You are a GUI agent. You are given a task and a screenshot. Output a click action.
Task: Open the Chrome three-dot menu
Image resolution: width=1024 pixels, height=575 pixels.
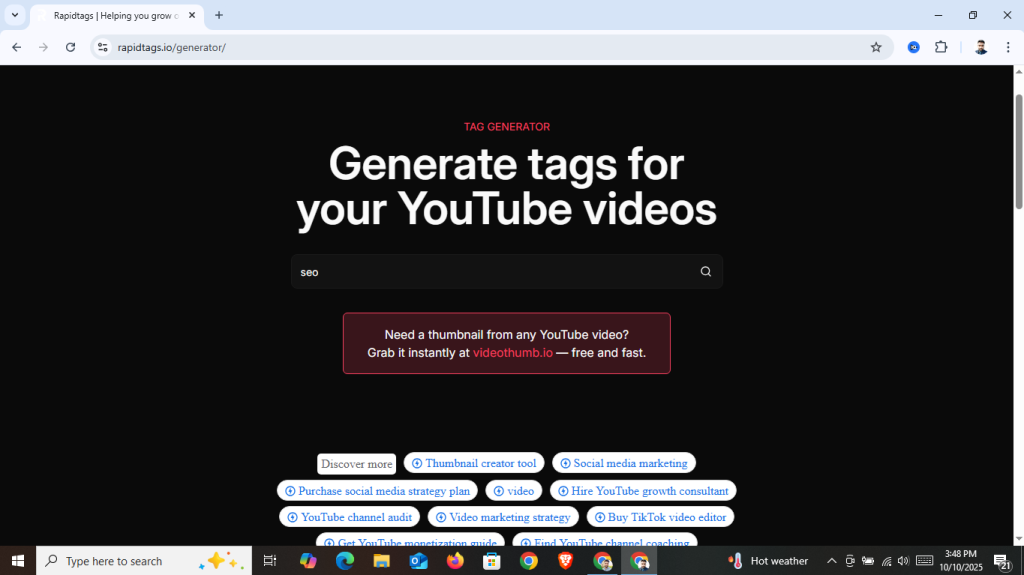pos(1008,47)
